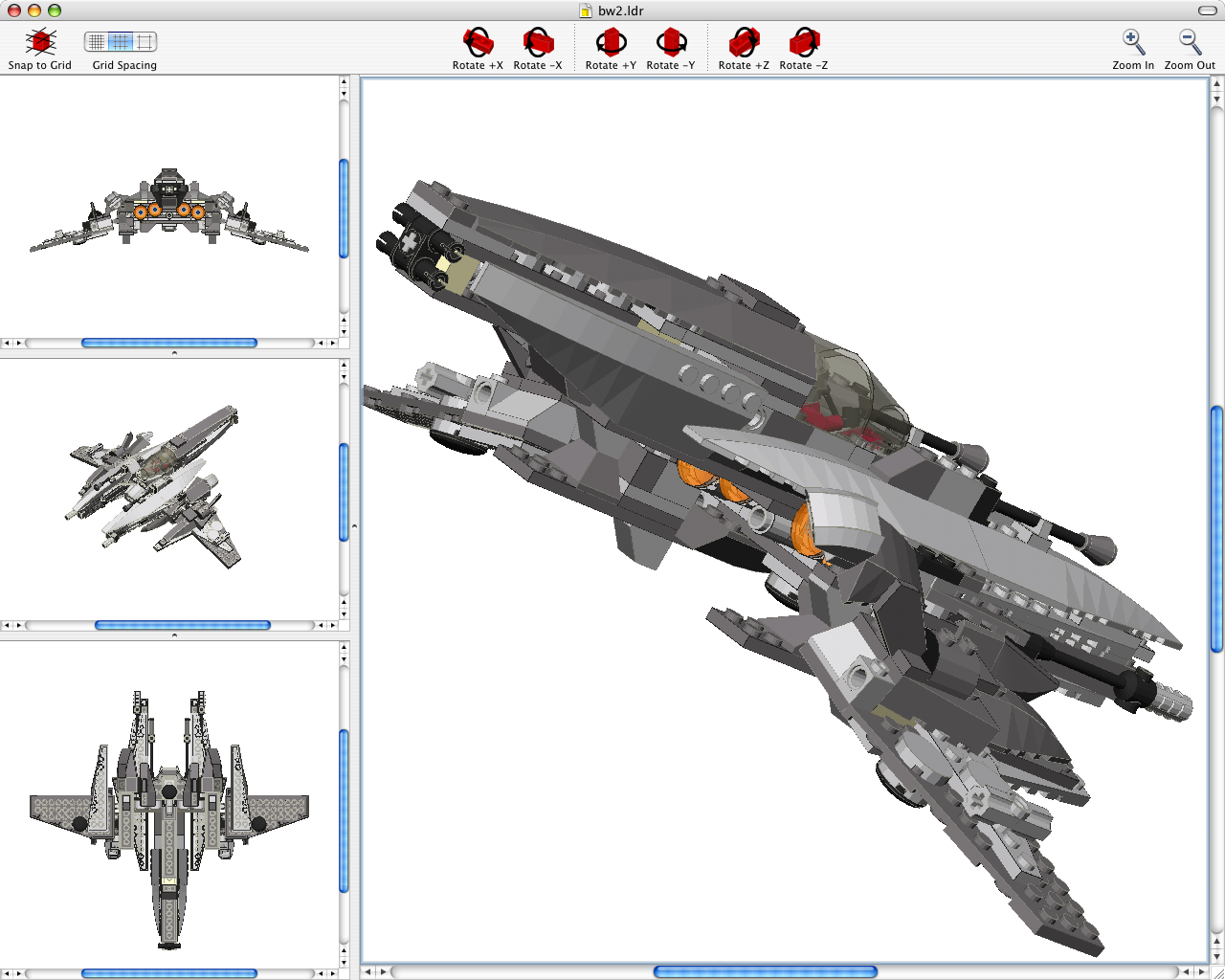Apply Rotate -Z to the model
The height and width of the screenshot is (980, 1225).
coord(803,42)
